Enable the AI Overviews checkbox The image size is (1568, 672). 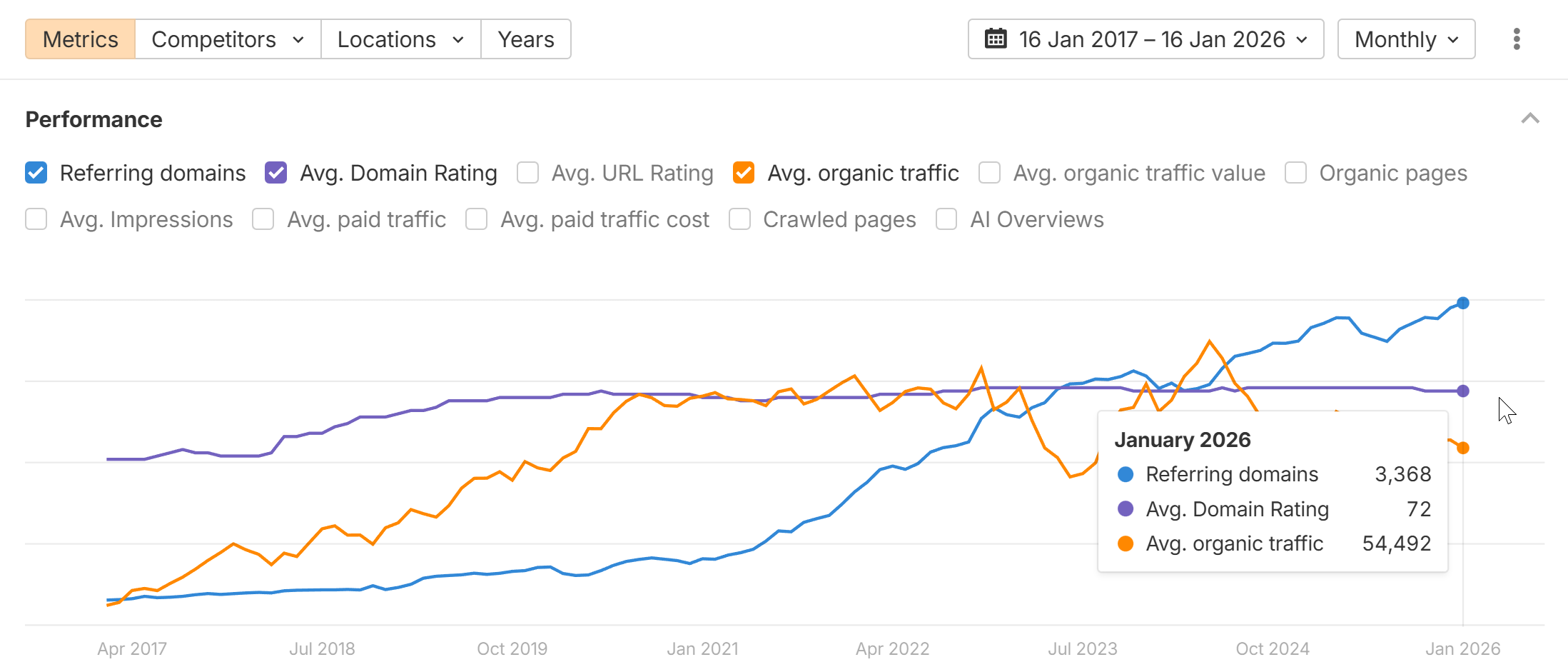pyautogui.click(x=946, y=219)
